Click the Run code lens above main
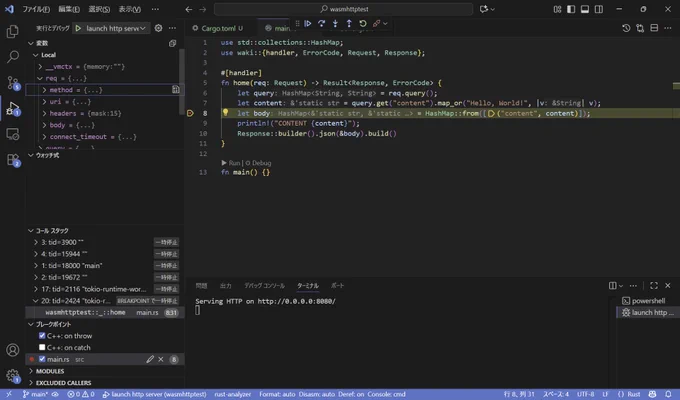The width and height of the screenshot is (680, 400). [231, 163]
